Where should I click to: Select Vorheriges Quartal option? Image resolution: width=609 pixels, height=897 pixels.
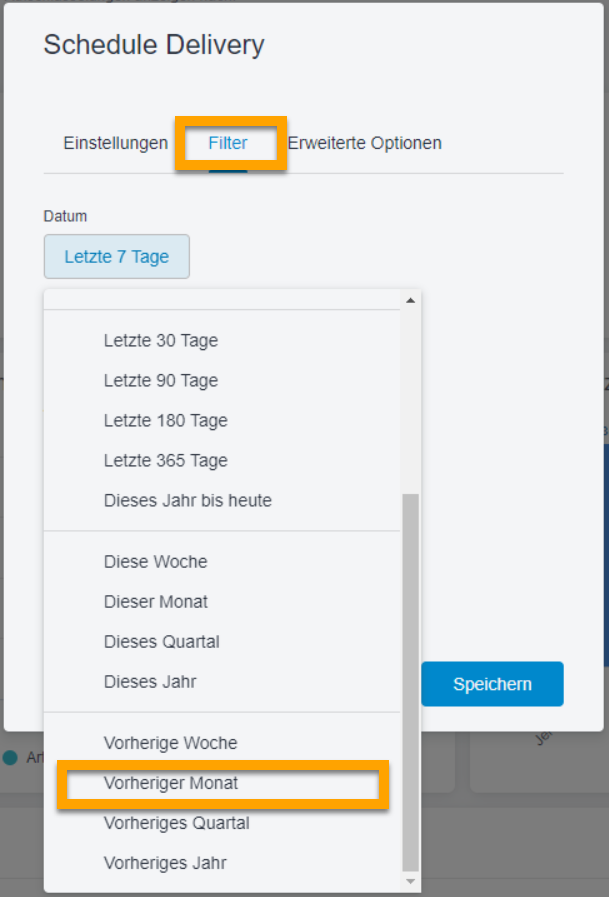pyautogui.click(x=176, y=823)
